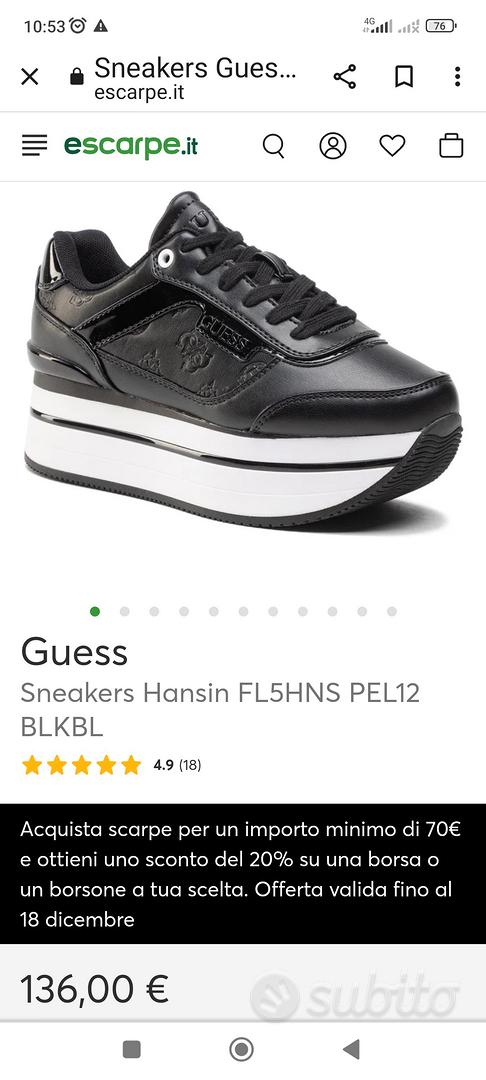Tap the 20% discount promo banner
Screen dimensions: 486x1080
point(243,873)
